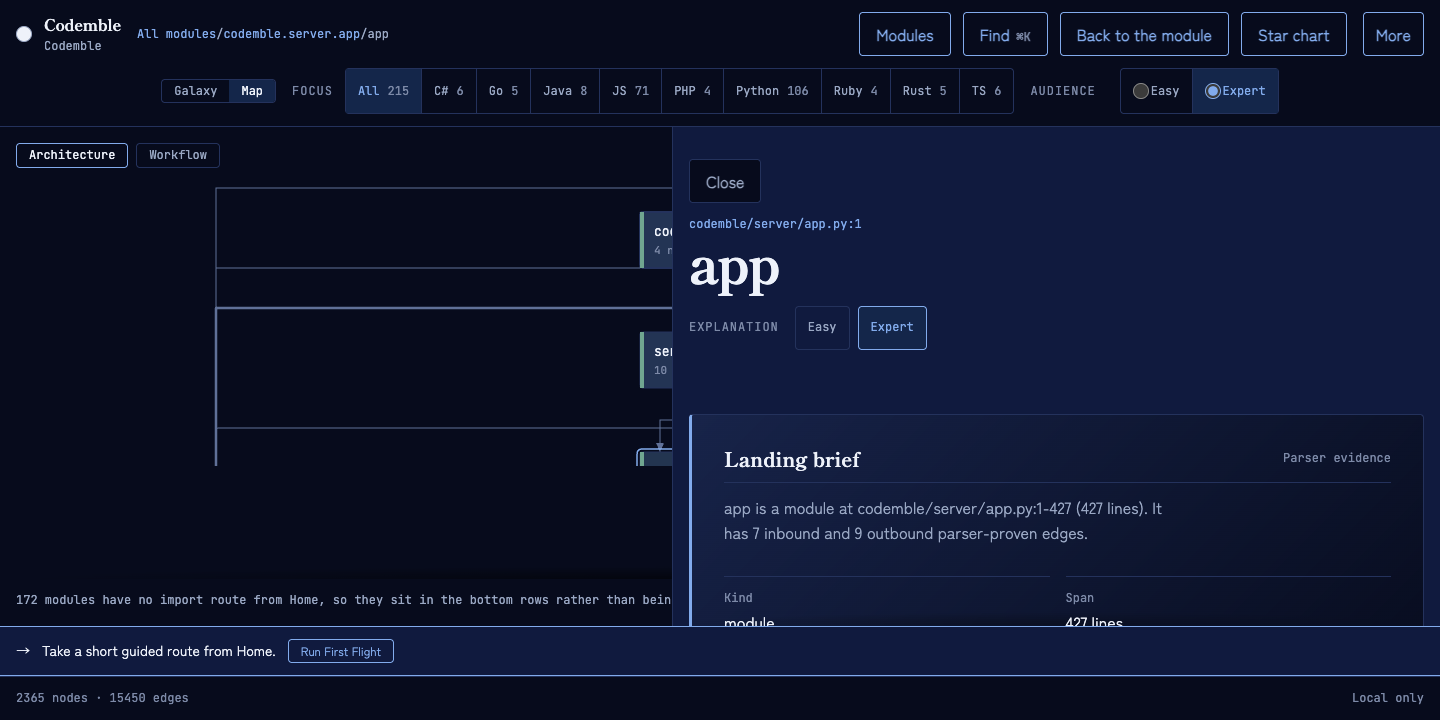Click the guided route arrow icon
This screenshot has width=1440, height=720.
tap(23, 651)
